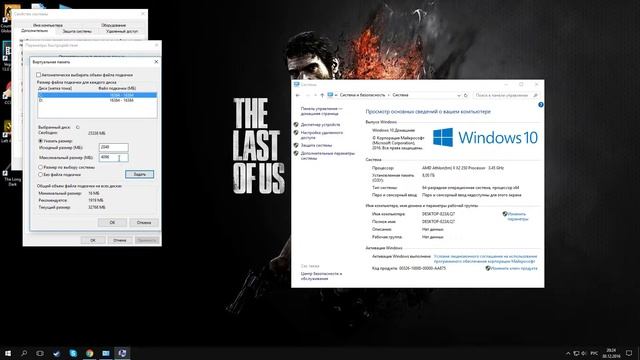The height and width of the screenshot is (360, 640).
Task: Click search magnifier in control panel search
Action: pos(535,95)
